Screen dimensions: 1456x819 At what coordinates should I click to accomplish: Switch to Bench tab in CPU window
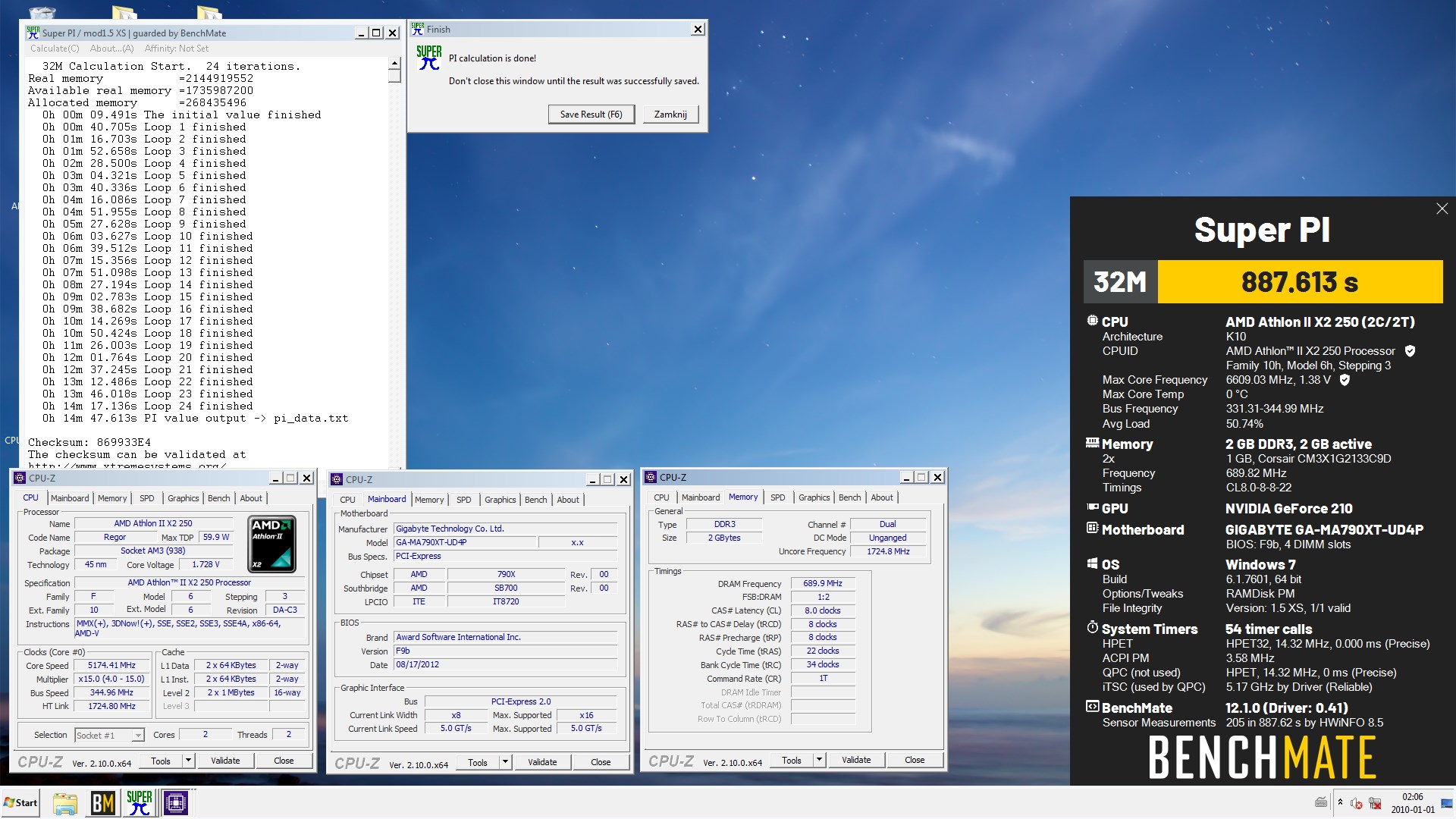(x=218, y=498)
